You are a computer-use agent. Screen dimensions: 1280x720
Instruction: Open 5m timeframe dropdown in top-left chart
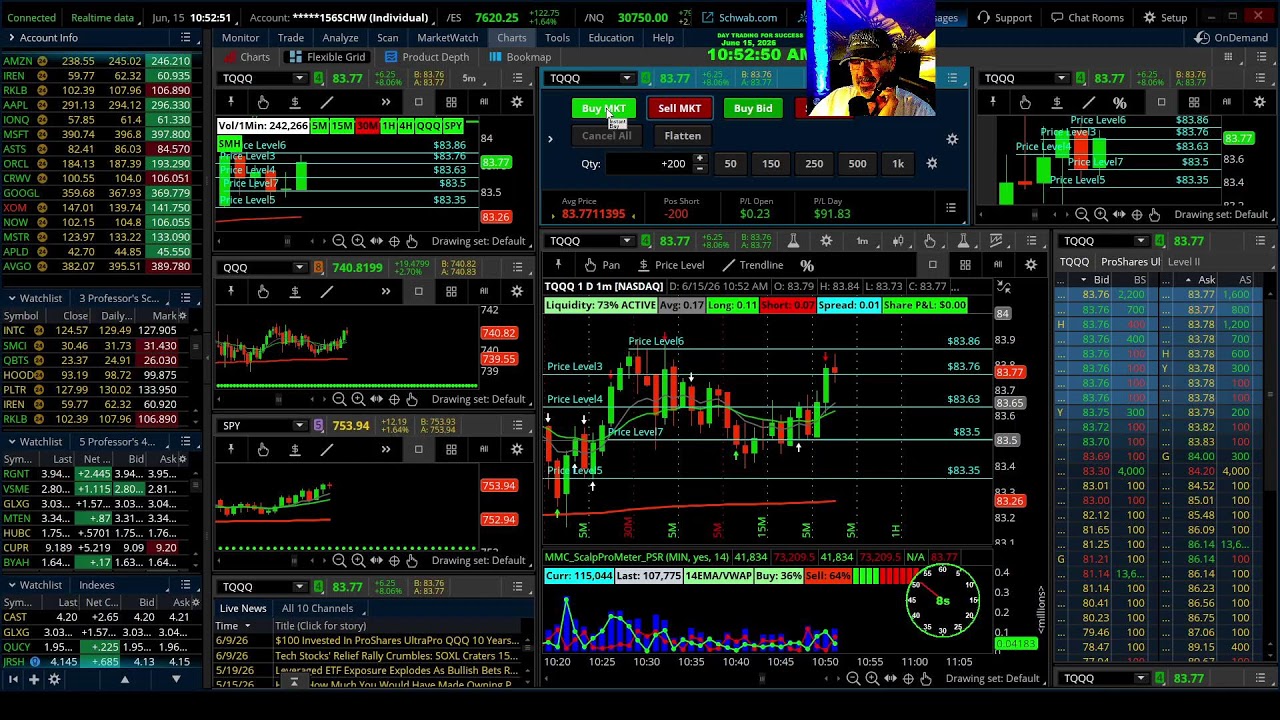(x=469, y=78)
